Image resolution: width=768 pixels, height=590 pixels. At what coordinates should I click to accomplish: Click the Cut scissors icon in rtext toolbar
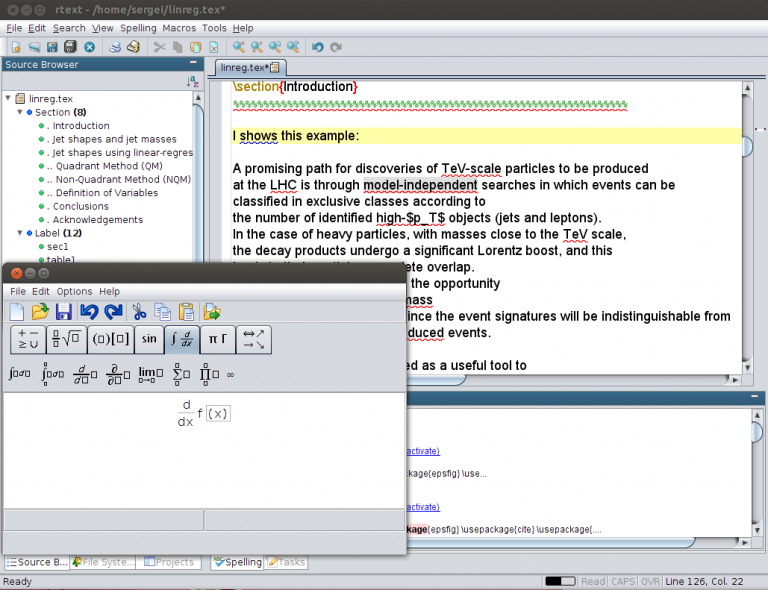pyautogui.click(x=160, y=47)
